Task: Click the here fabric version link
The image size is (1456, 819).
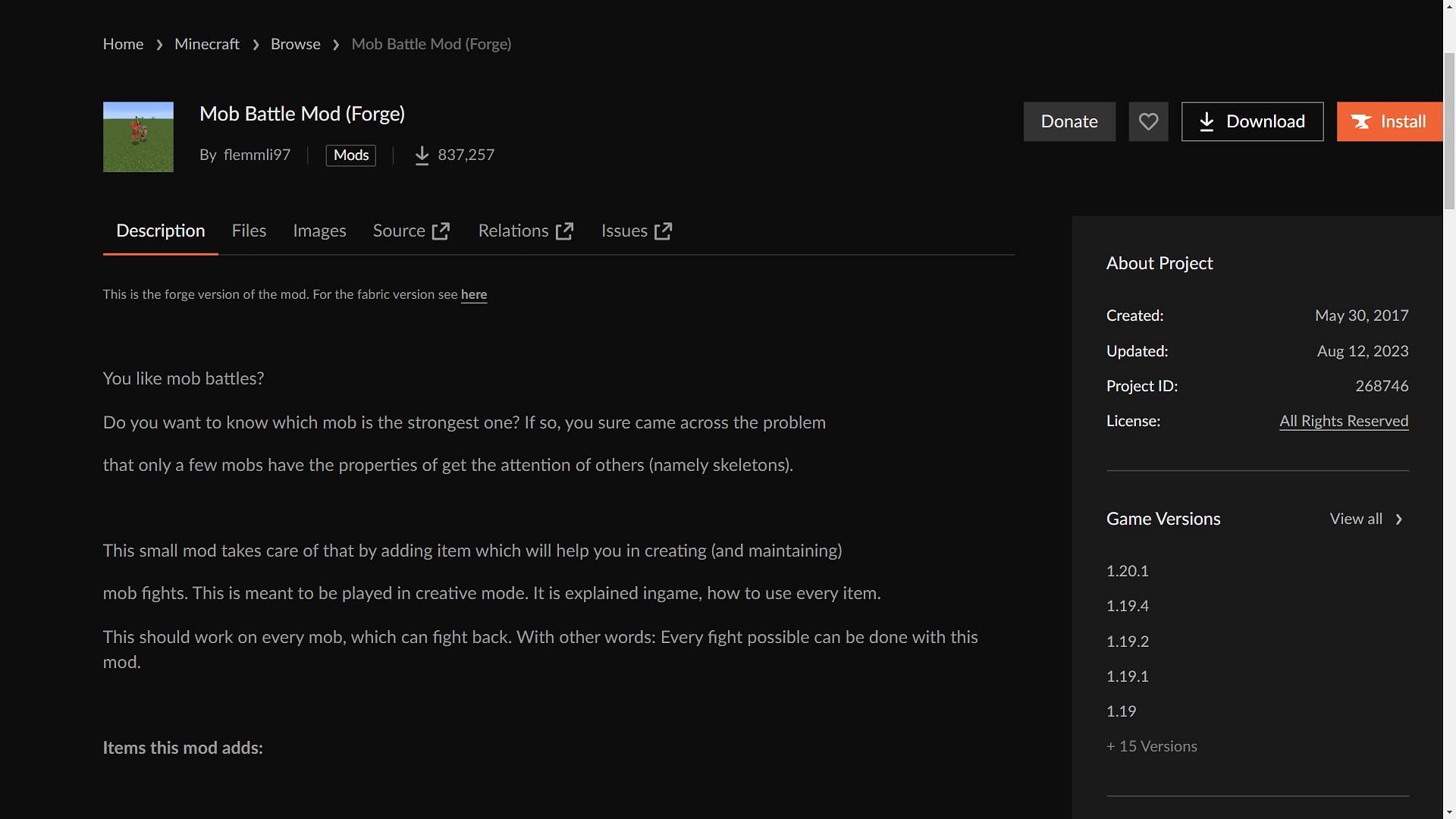Action: pos(474,295)
